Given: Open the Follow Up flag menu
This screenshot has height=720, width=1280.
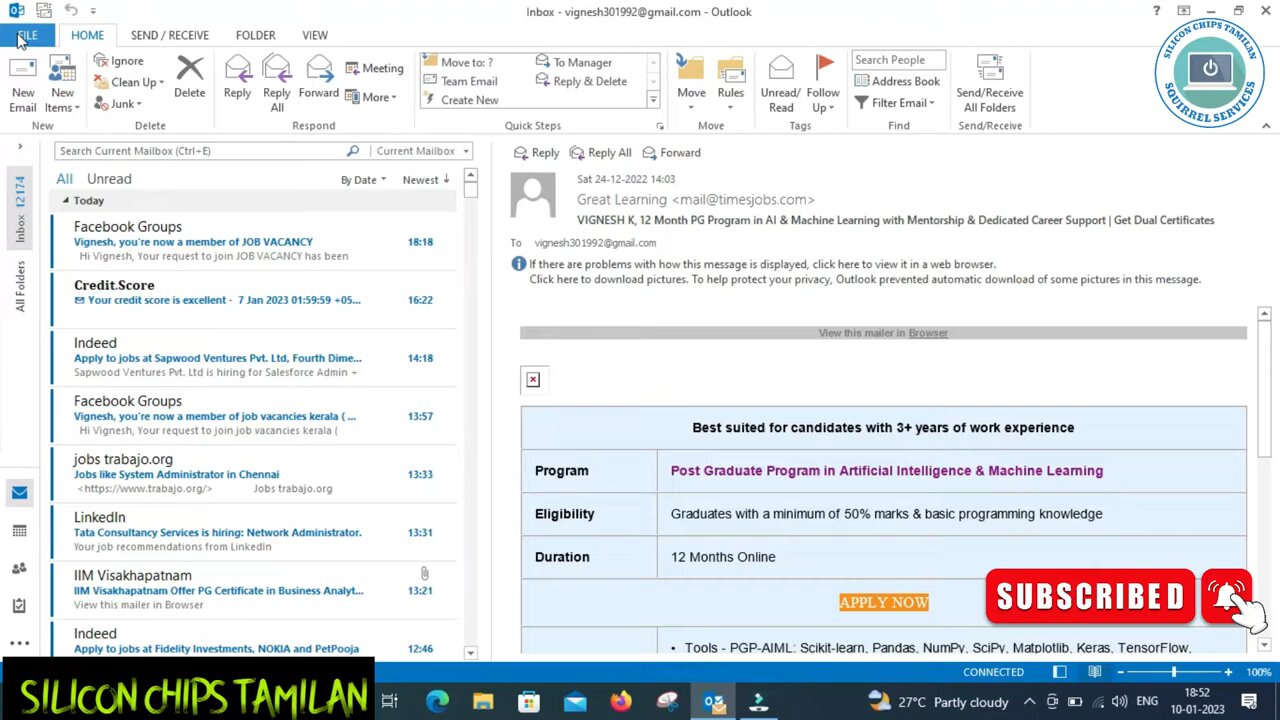Looking at the screenshot, I should 823,84.
